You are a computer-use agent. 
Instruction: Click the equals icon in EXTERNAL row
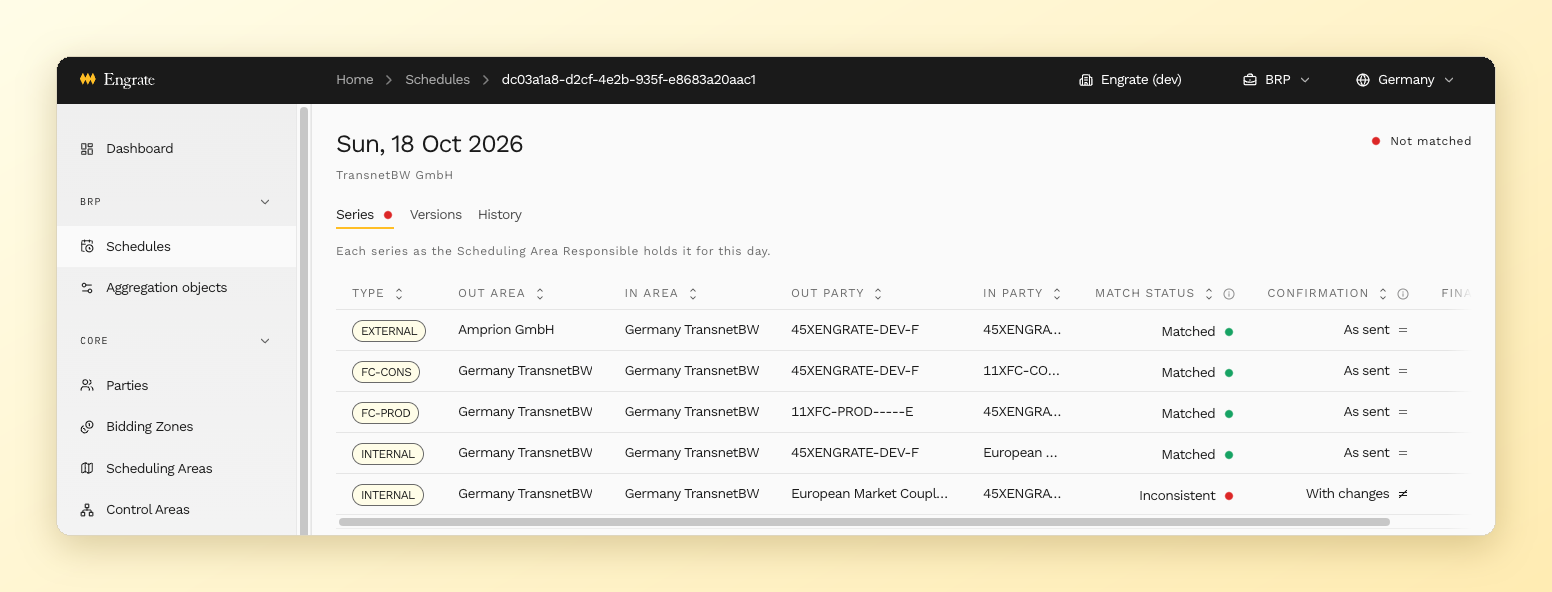click(x=1403, y=330)
